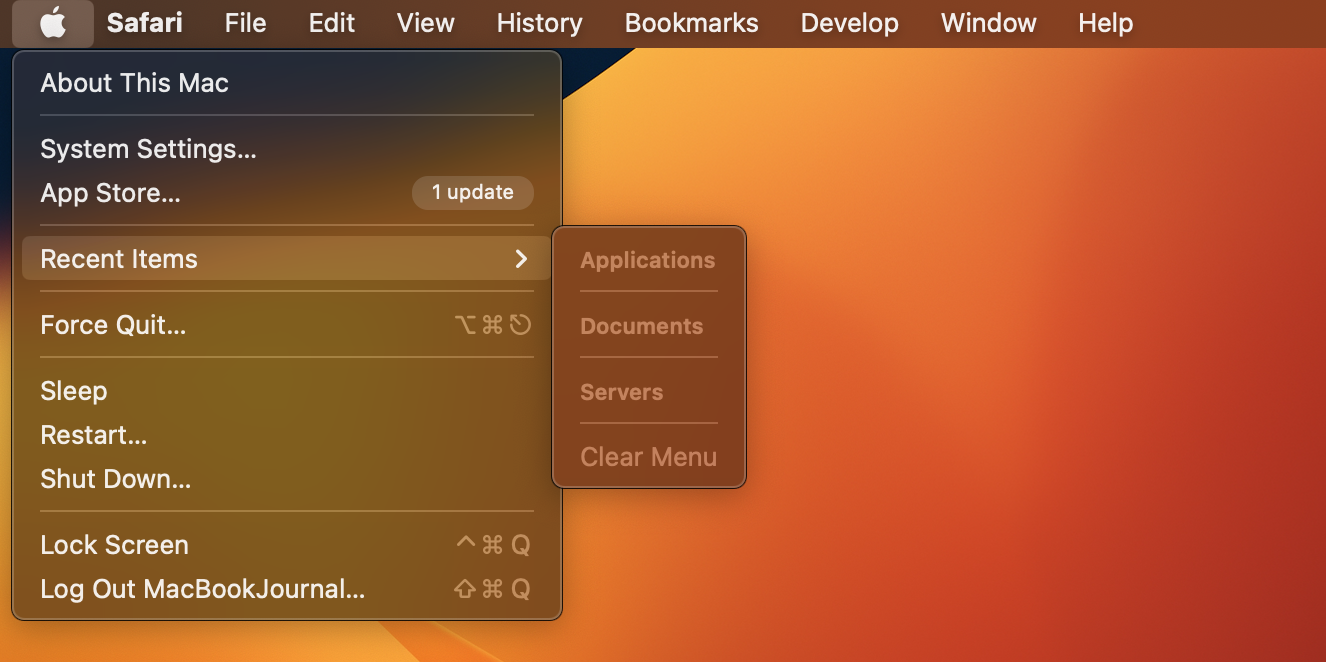This screenshot has height=662, width=1326.
Task: Open the App Store
Action: (x=110, y=194)
